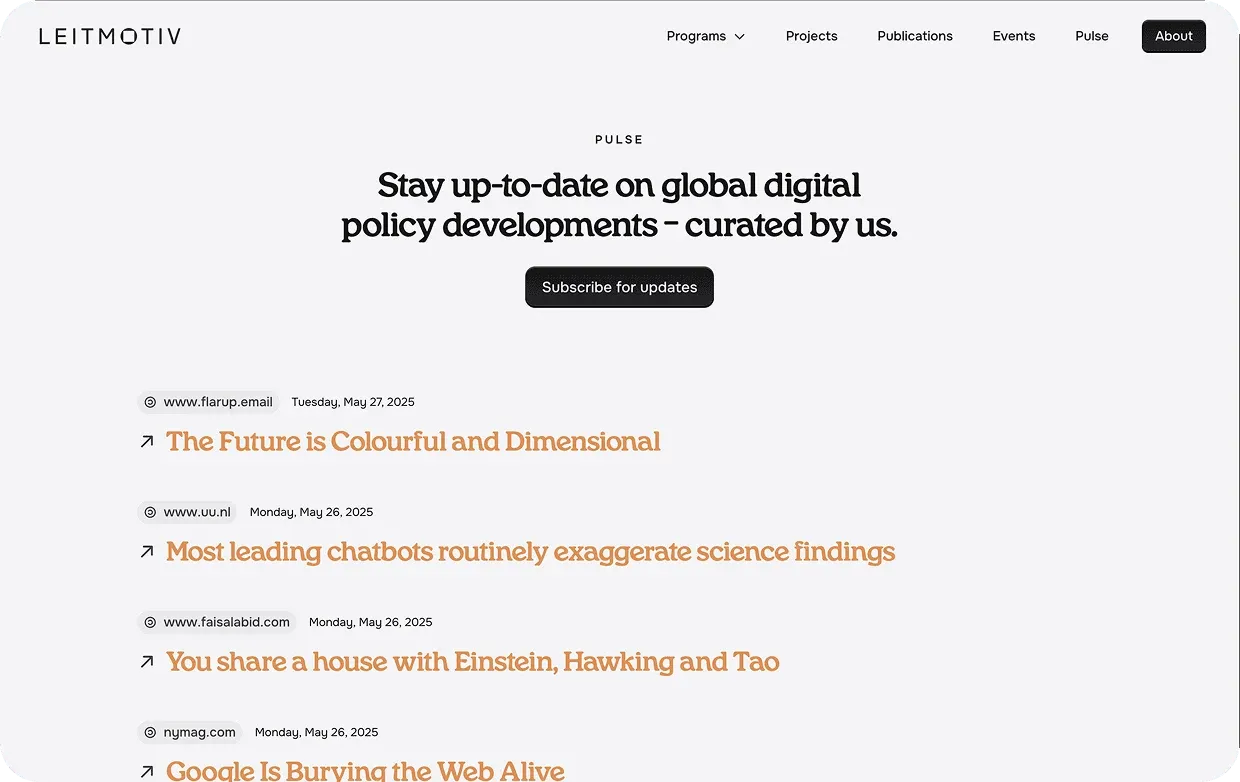Click arrow icon beside Google Is Burying
This screenshot has height=782, width=1240.
[x=147, y=771]
